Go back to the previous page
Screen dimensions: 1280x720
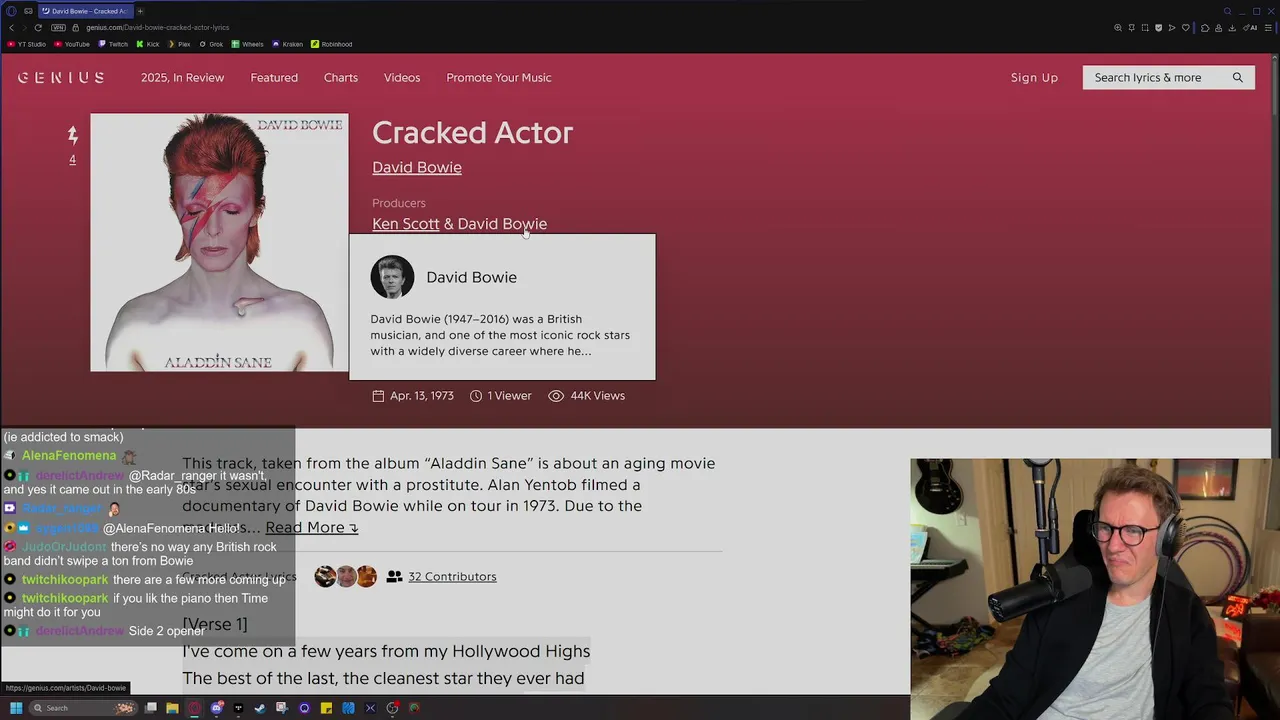(11, 28)
